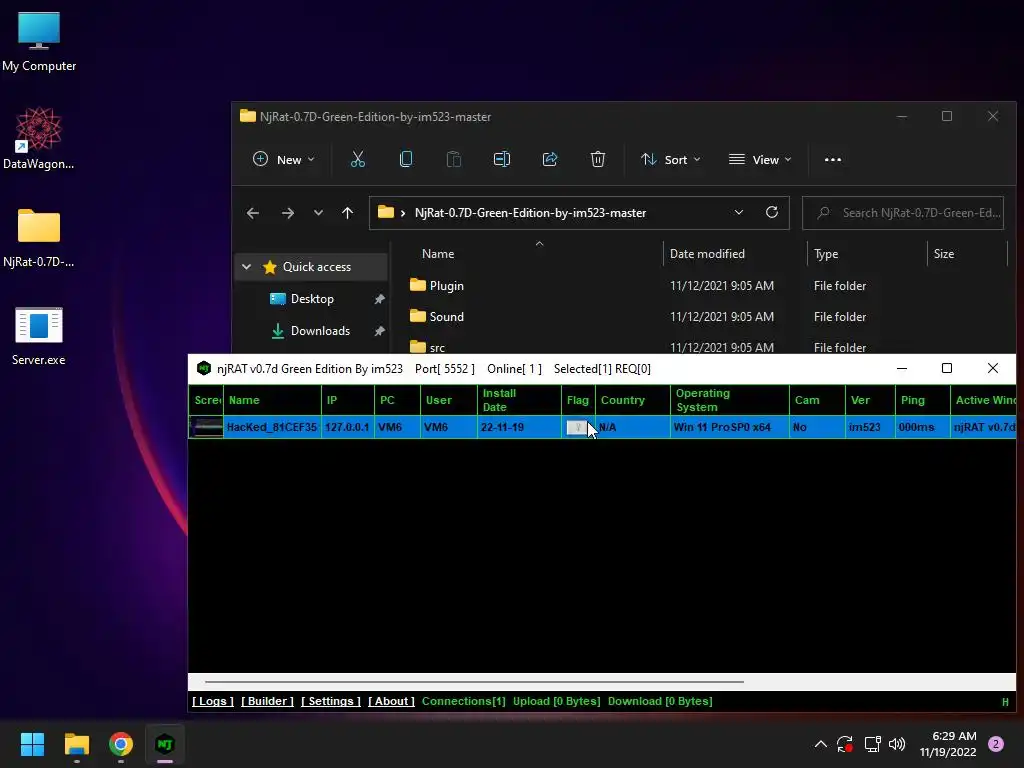Sort clients by Ping column
The width and height of the screenshot is (1024, 768).
[x=923, y=400]
